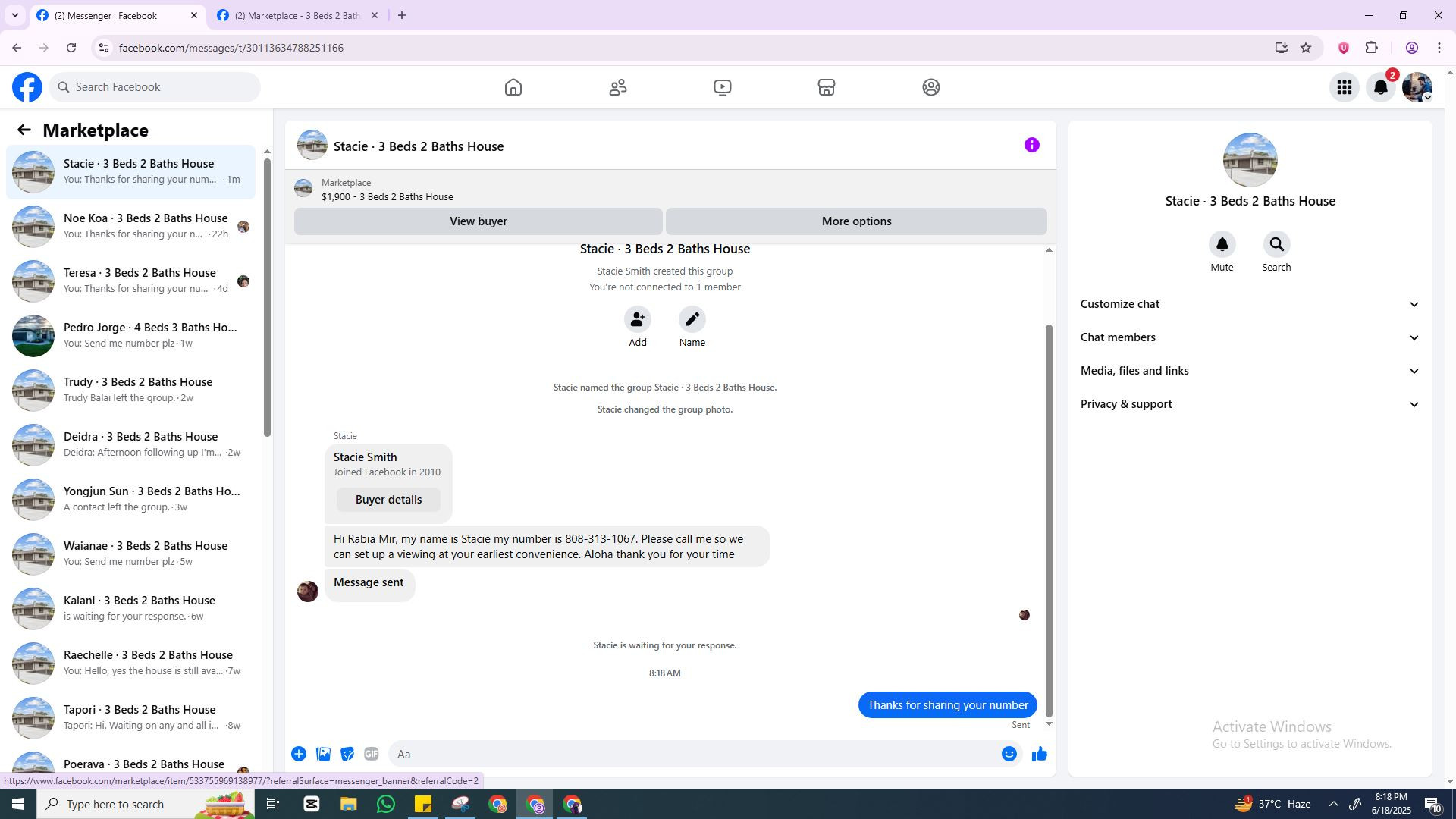The height and width of the screenshot is (819, 1456).
Task: Open Pedro Jorge 4 Beds conversation
Action: coord(130,335)
